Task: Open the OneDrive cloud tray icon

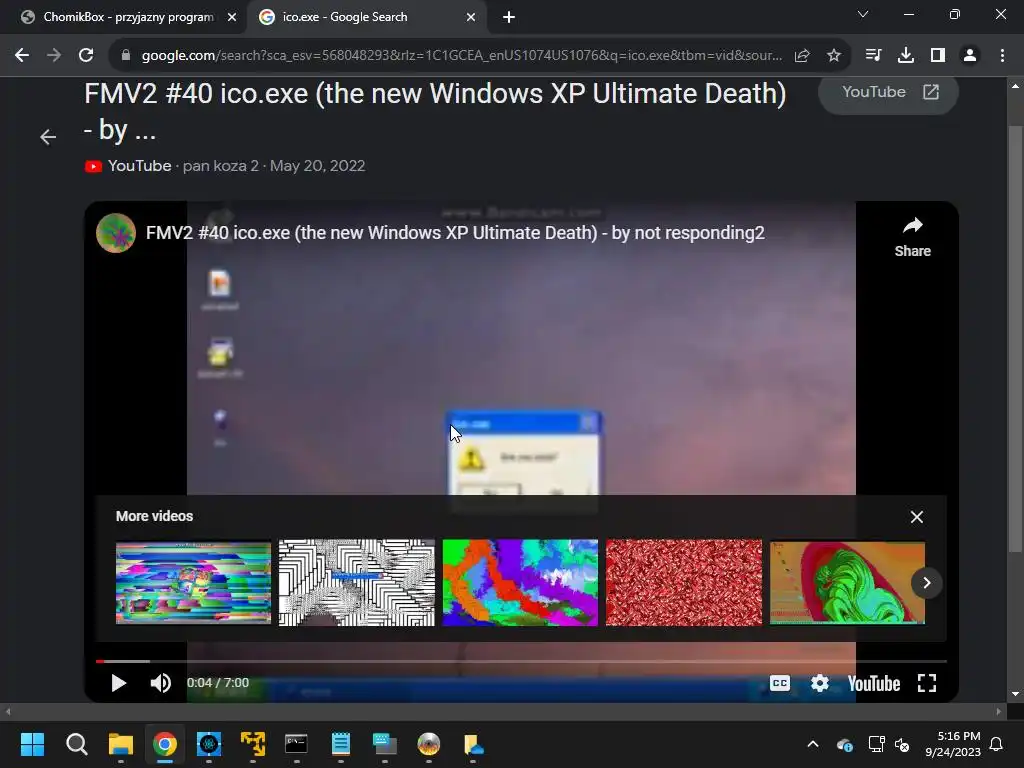Action: pyautogui.click(x=844, y=744)
